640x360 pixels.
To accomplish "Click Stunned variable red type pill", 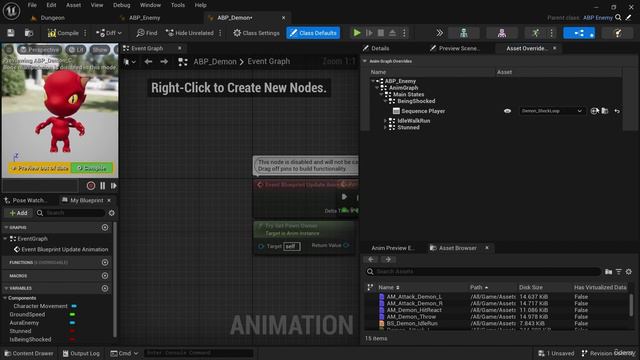I will point(72,331).
